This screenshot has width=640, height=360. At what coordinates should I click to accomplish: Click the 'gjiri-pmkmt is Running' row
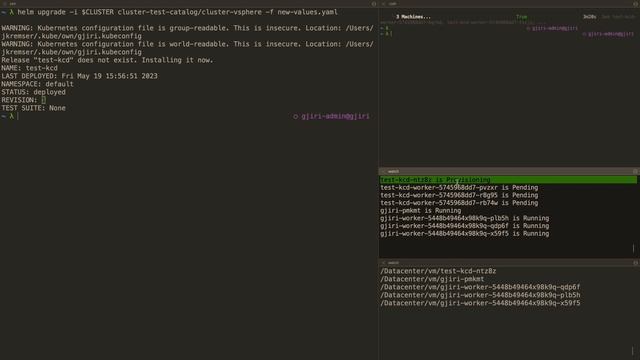click(420, 211)
